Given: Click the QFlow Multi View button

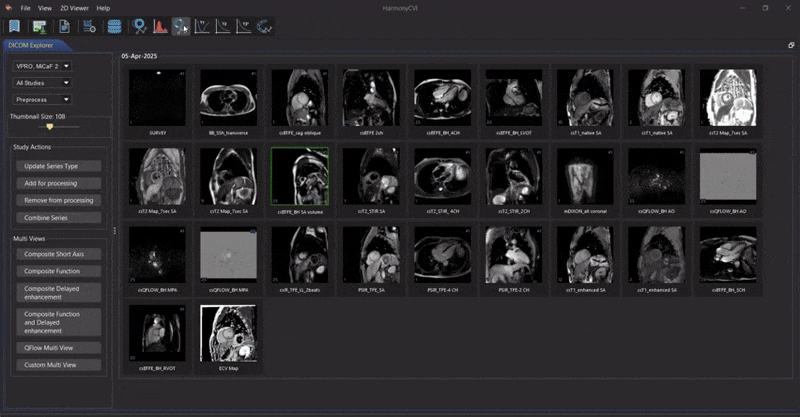Looking at the screenshot, I should (59, 348).
